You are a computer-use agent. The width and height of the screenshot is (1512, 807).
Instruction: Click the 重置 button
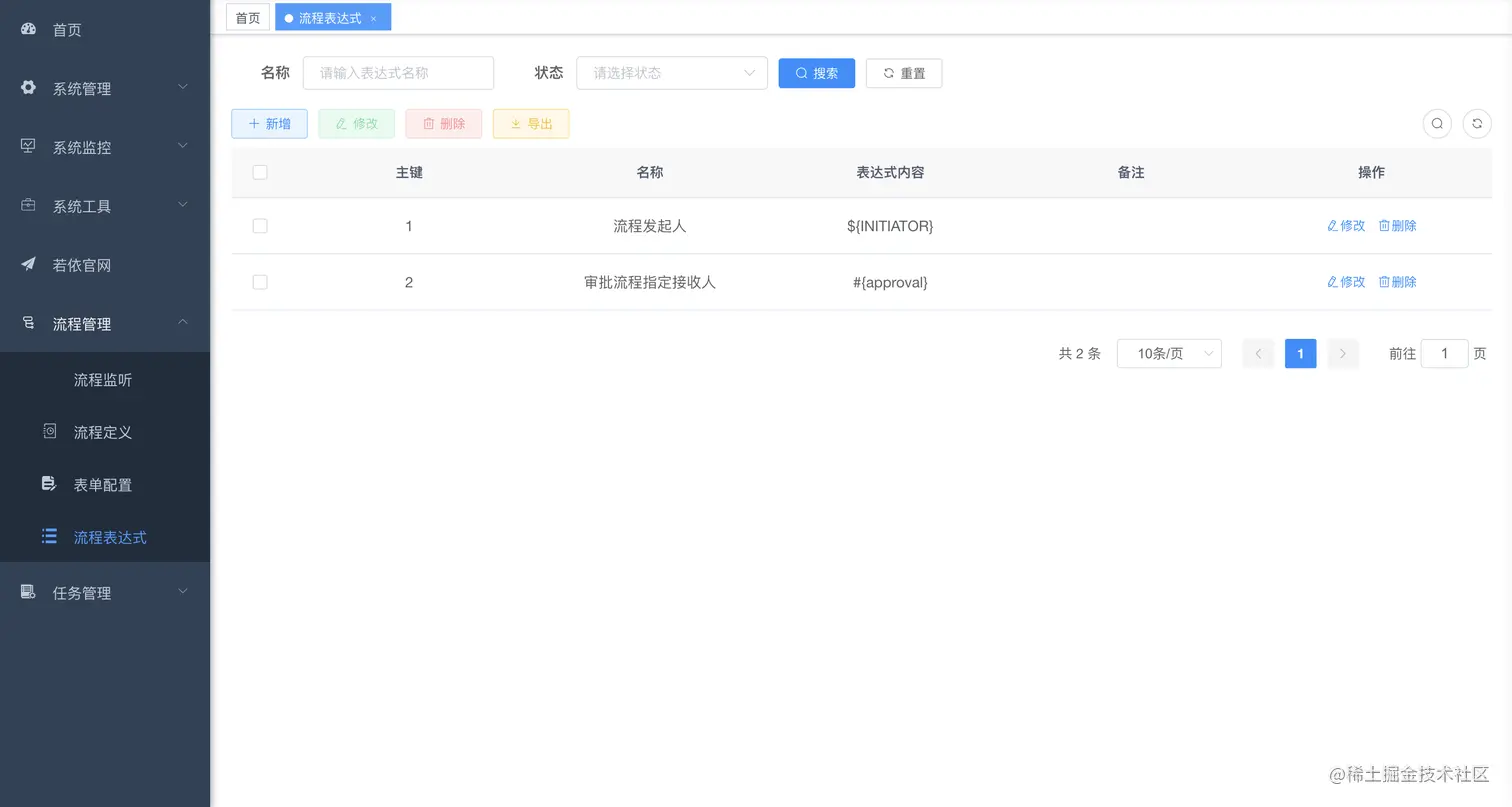coord(904,73)
